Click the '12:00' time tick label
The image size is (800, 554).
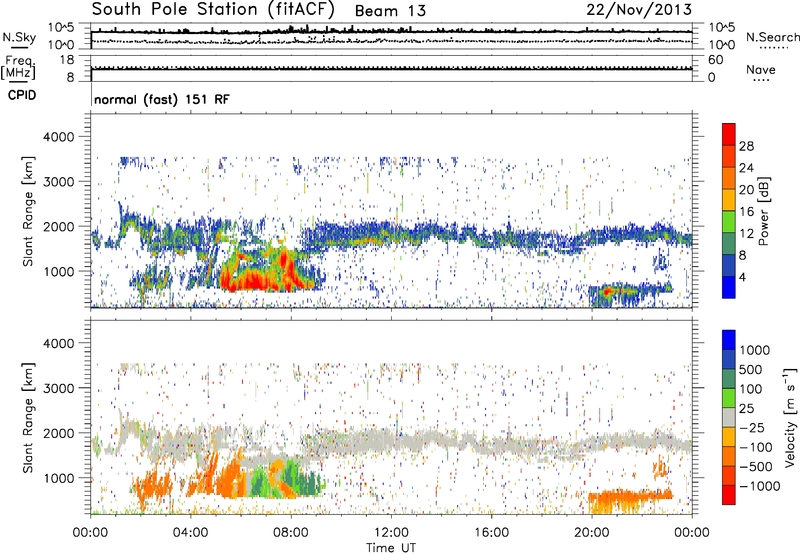(x=391, y=533)
